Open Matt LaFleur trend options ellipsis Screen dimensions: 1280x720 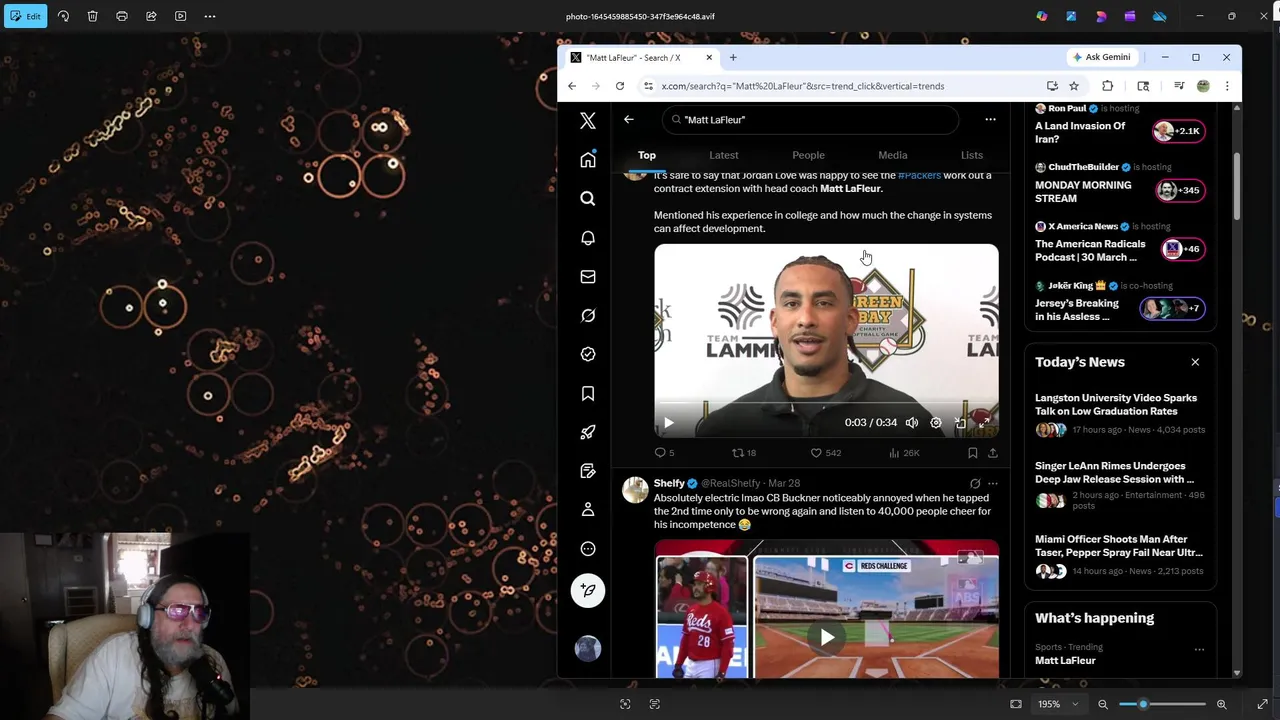[x=1199, y=649]
